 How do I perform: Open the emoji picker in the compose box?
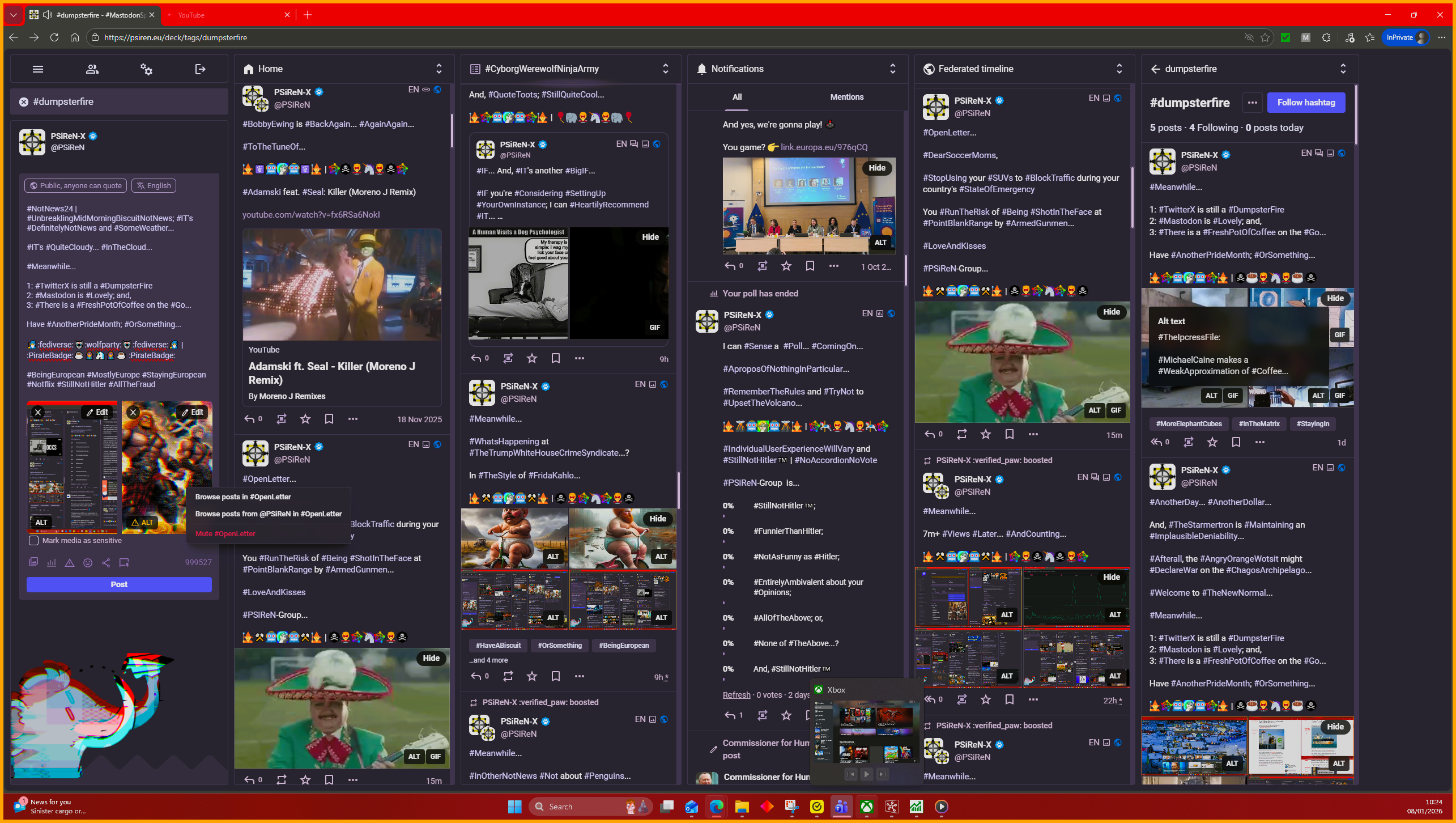click(x=88, y=563)
